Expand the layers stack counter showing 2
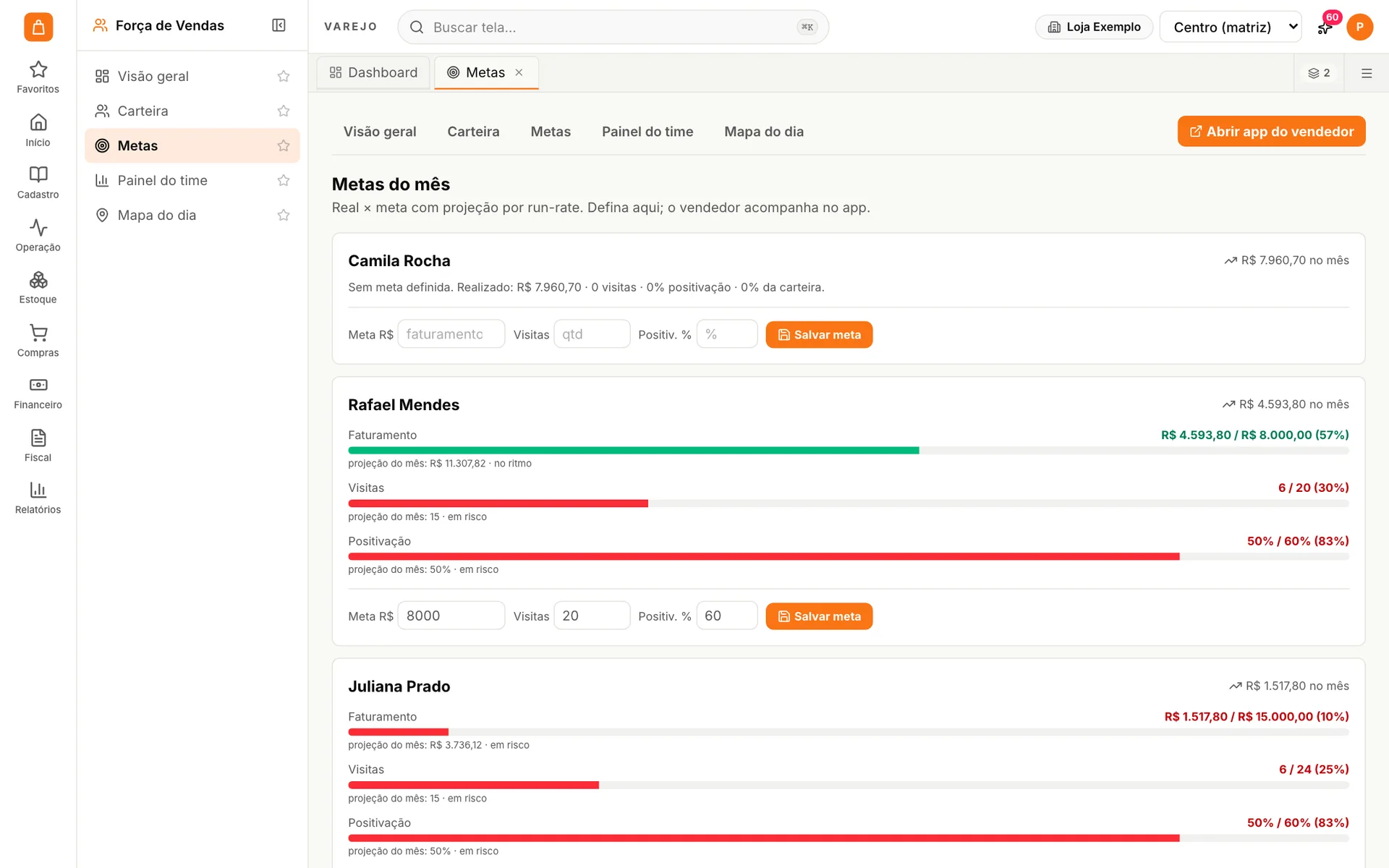Image resolution: width=1389 pixels, height=868 pixels. click(1319, 73)
